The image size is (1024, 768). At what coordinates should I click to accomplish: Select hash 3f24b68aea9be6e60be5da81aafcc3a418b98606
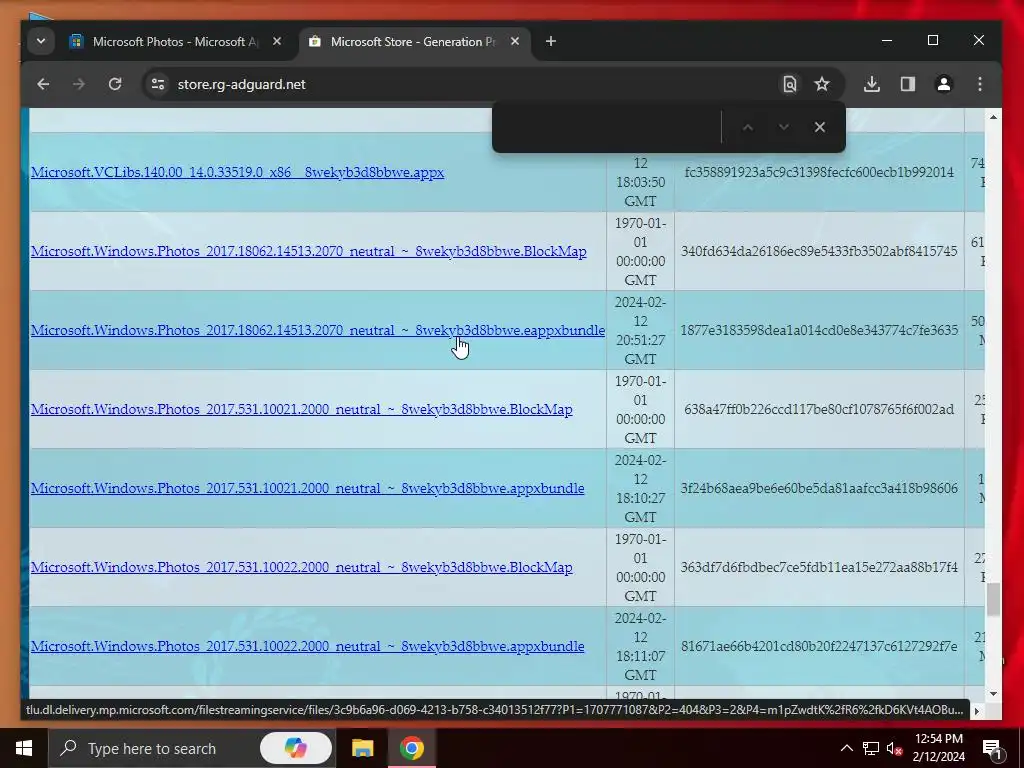point(819,488)
